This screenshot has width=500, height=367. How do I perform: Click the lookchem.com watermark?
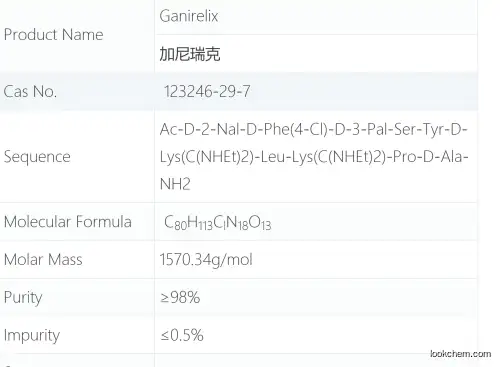(x=460, y=354)
